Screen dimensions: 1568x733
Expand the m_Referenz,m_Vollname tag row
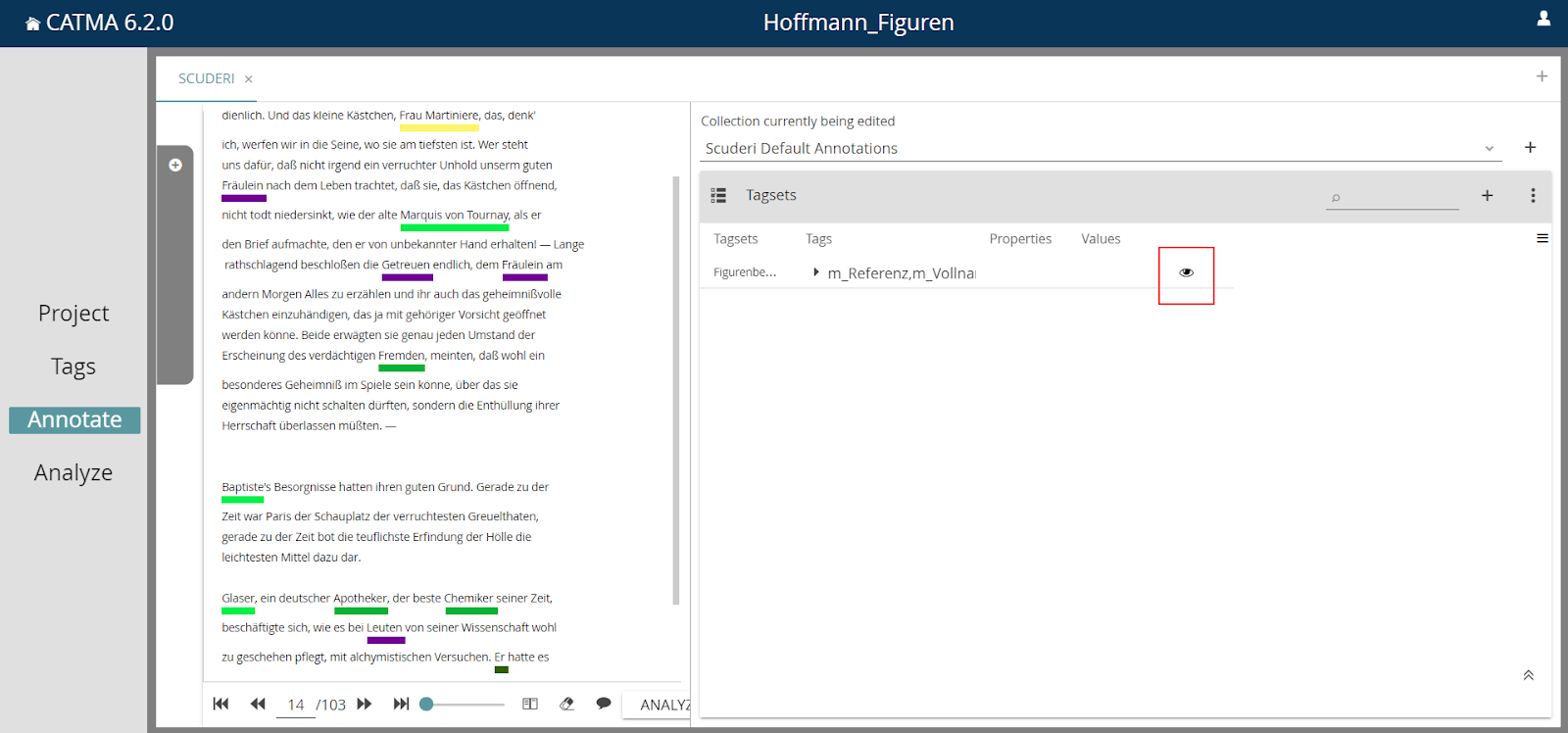(816, 272)
